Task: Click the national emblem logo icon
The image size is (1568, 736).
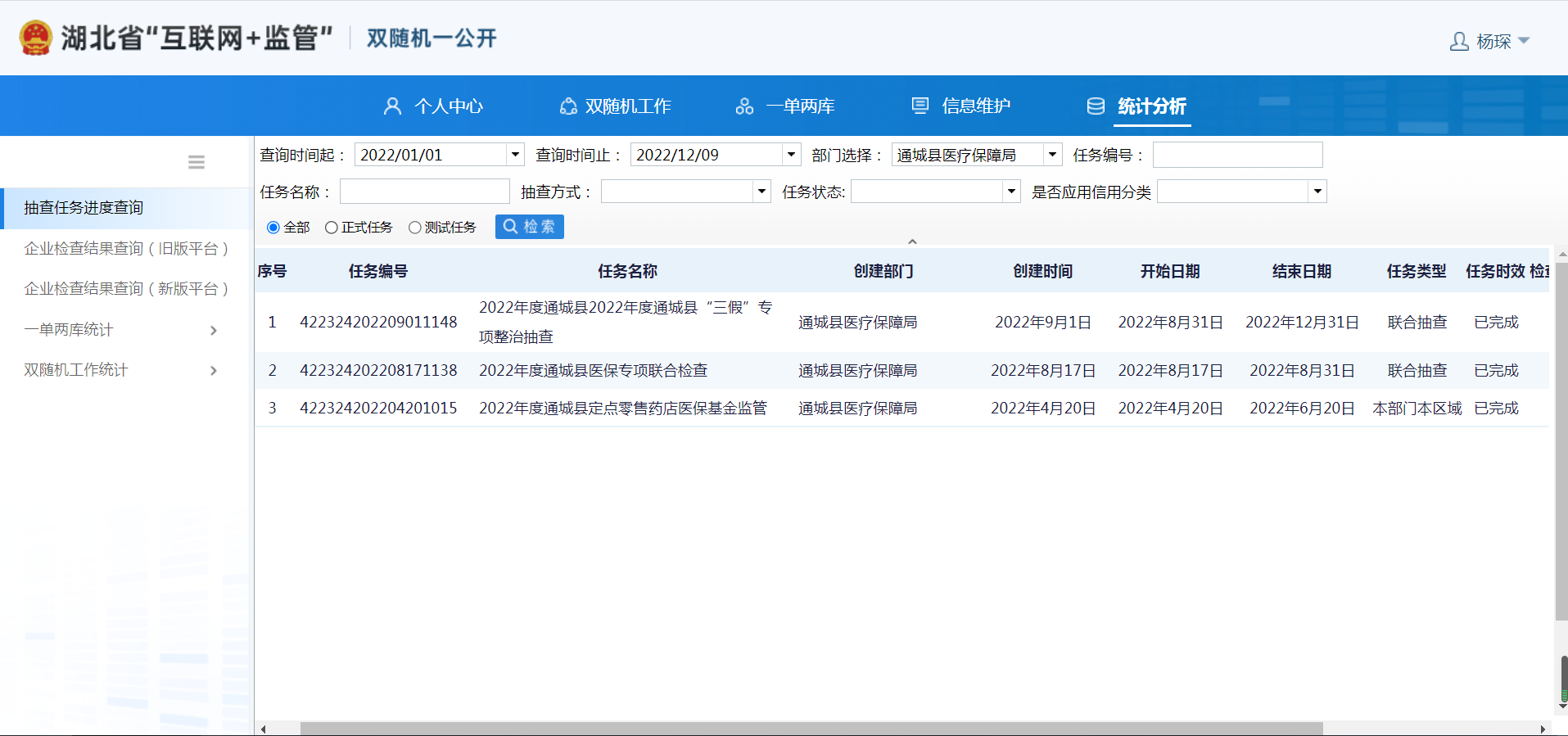Action: (35, 38)
